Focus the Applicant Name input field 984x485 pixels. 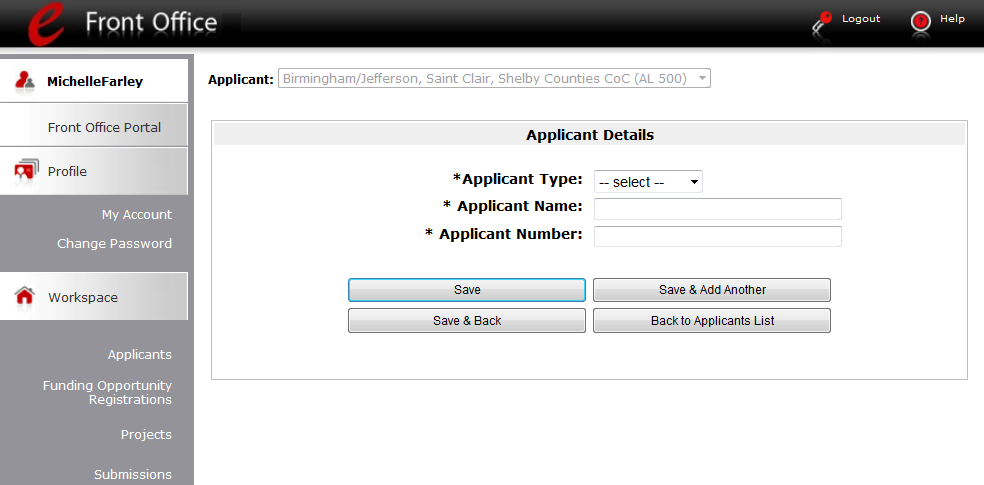point(717,209)
